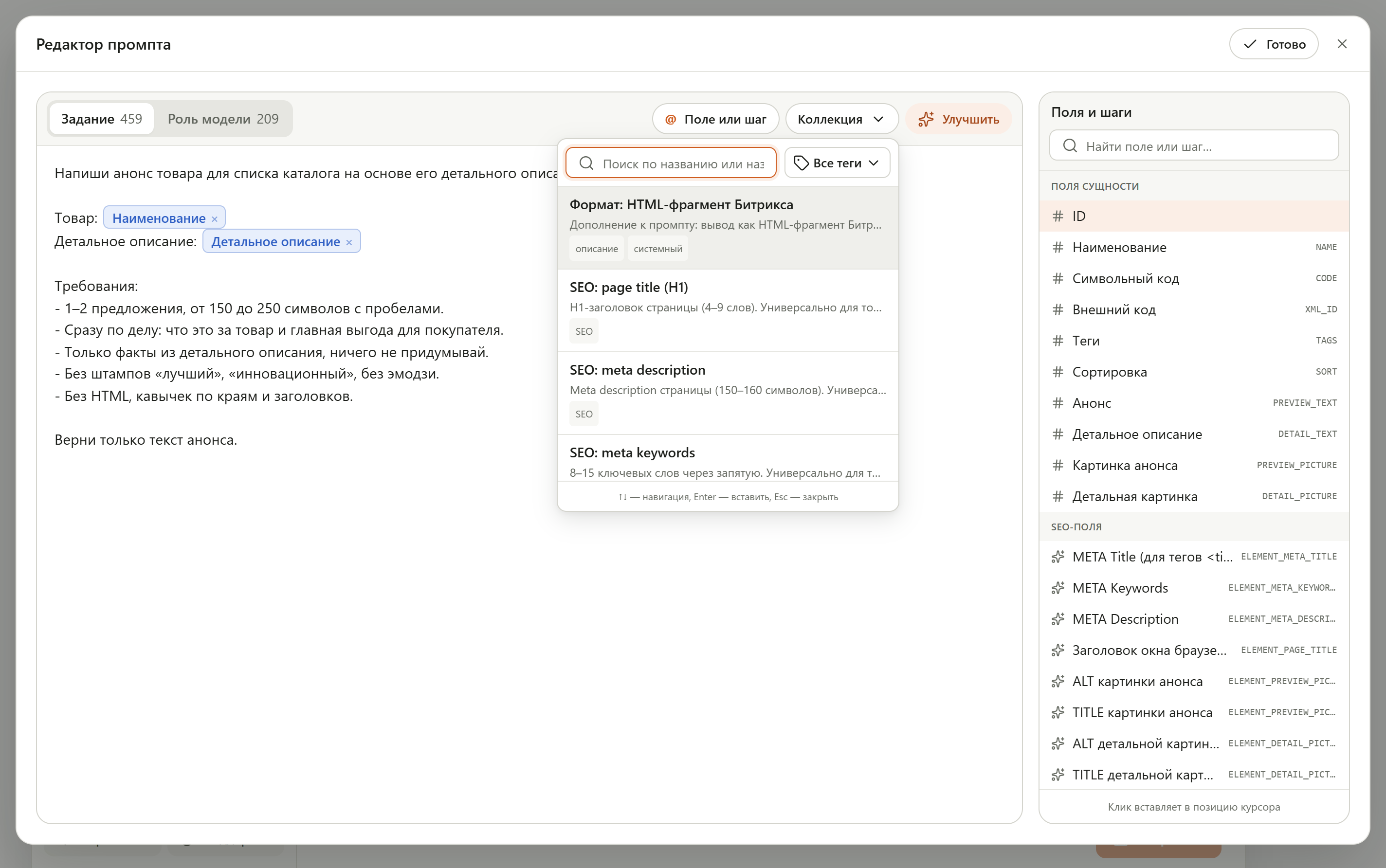Select SEO: meta keywords item
The height and width of the screenshot is (868, 1386).
pyautogui.click(x=728, y=458)
